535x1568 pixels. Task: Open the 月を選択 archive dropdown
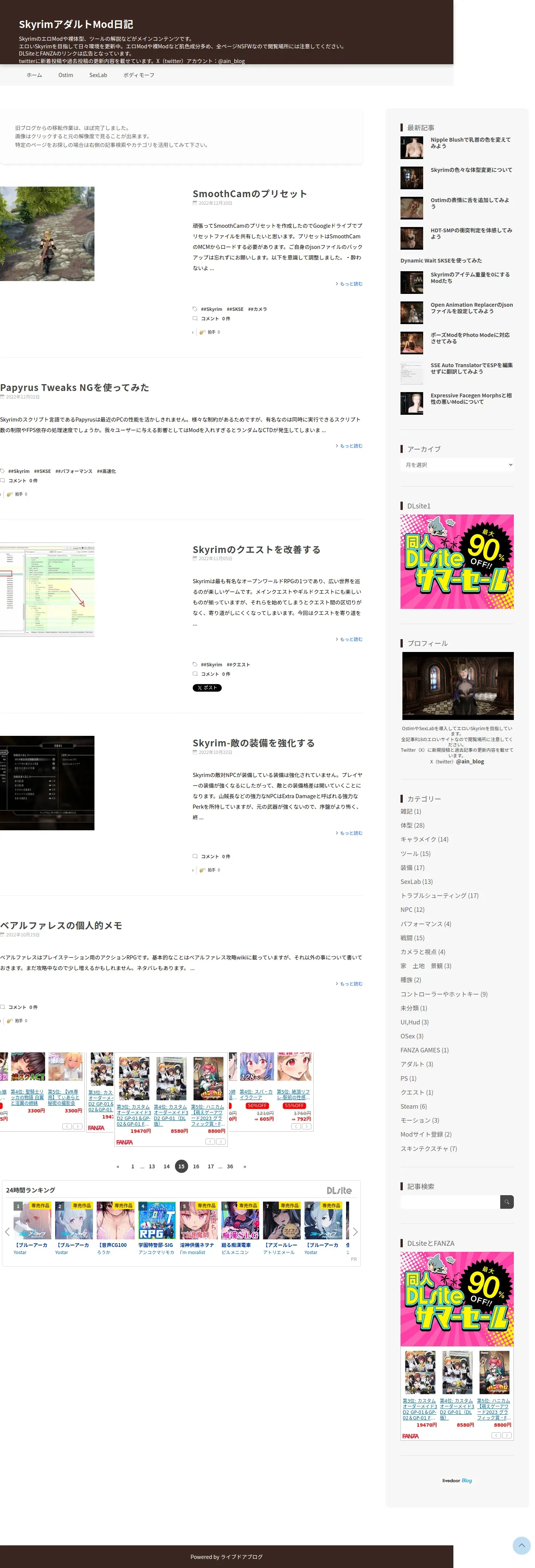(x=457, y=465)
